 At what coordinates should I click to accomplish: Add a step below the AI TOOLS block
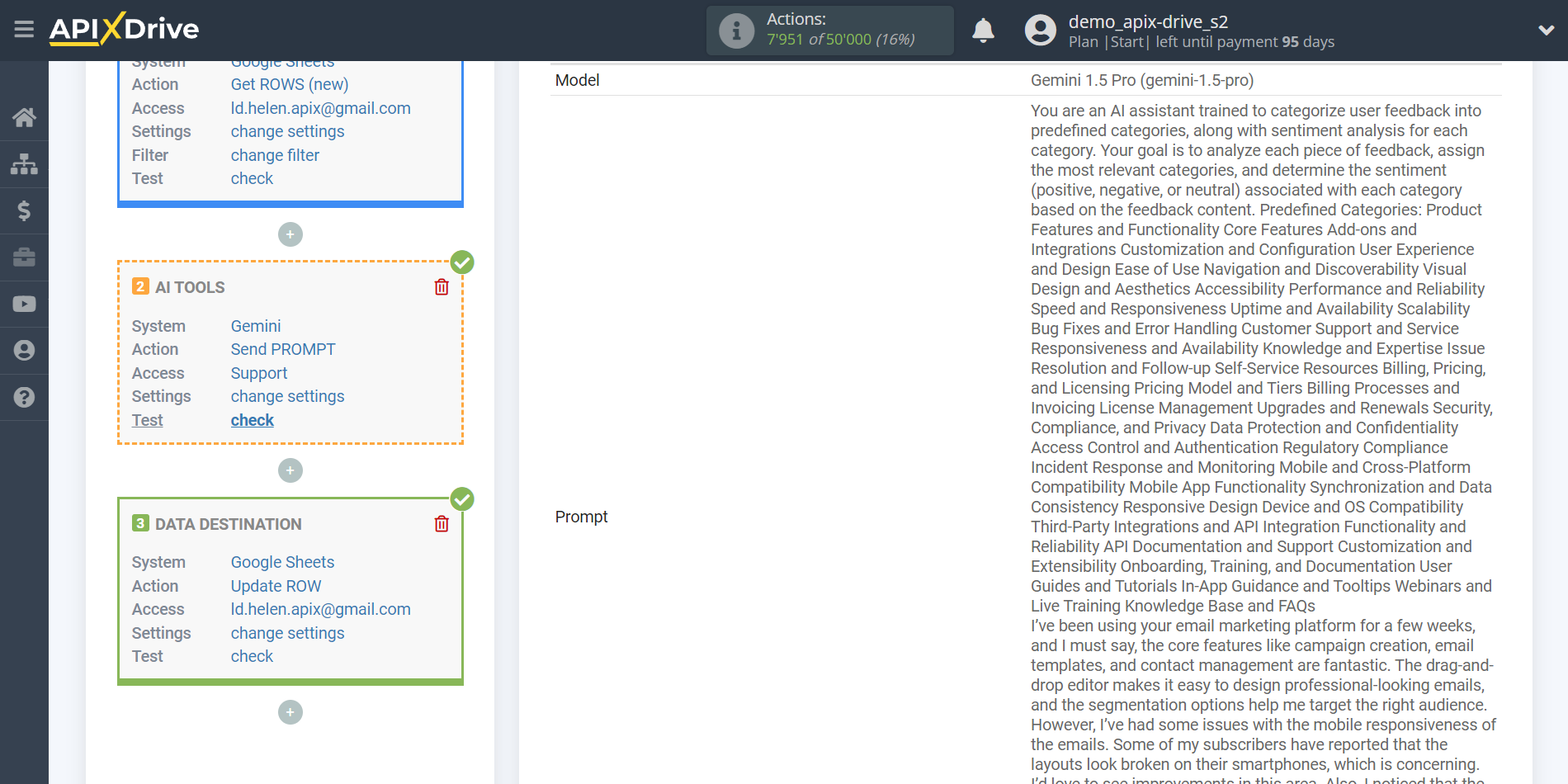tap(290, 470)
